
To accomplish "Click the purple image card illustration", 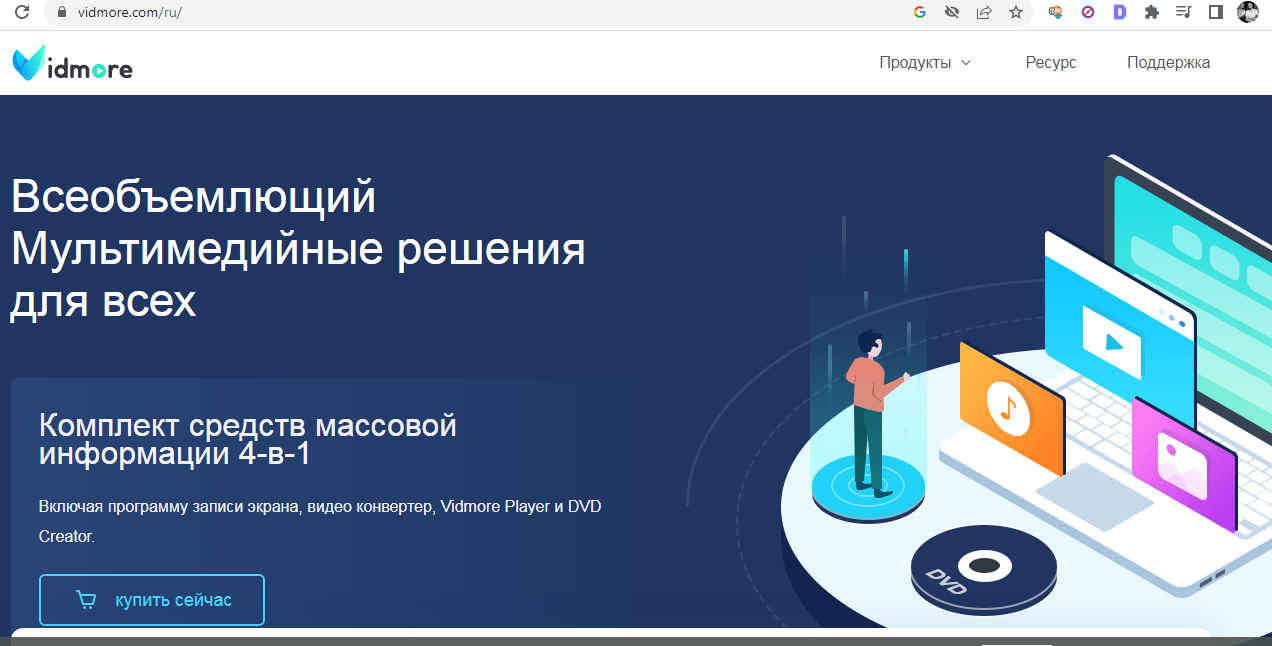I will point(1185,463).
